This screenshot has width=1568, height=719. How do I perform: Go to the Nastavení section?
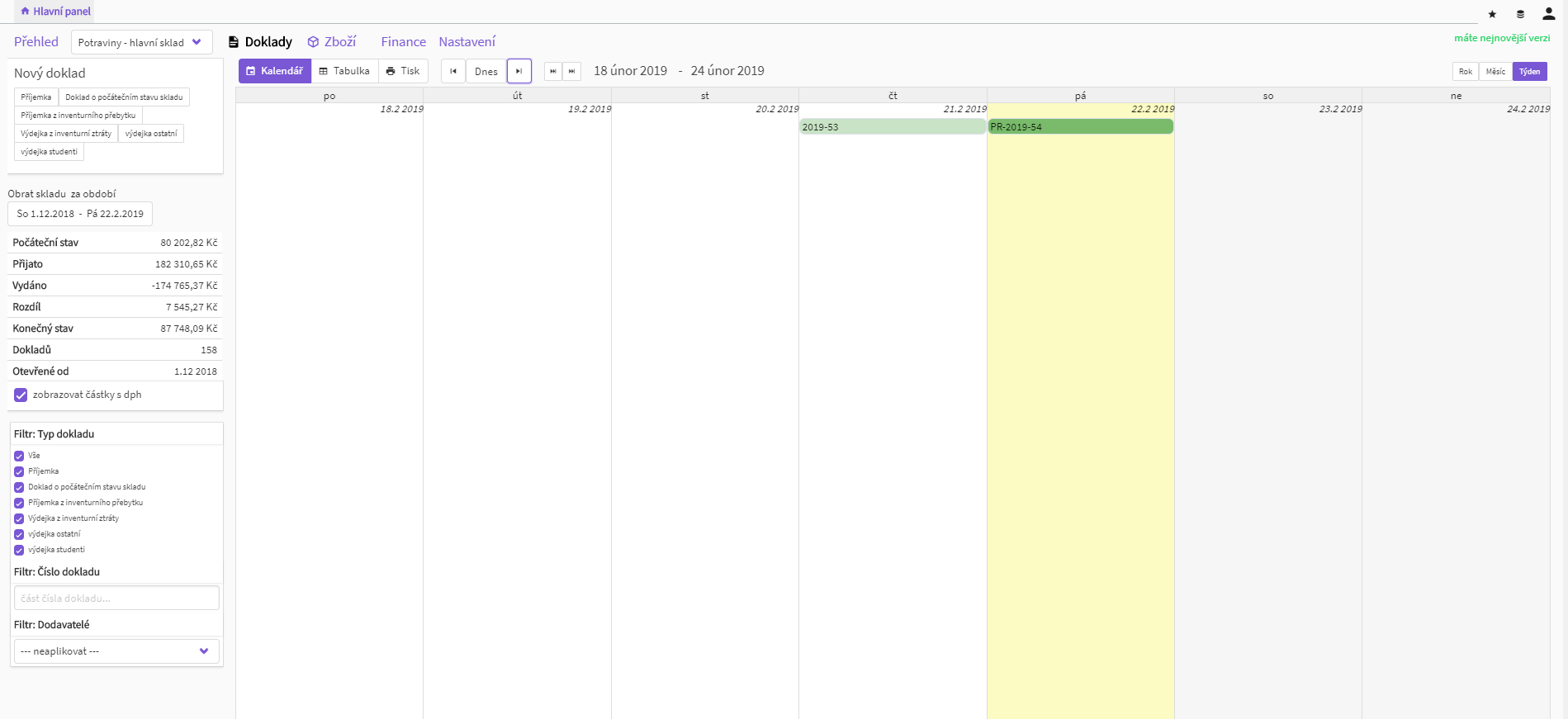click(x=467, y=42)
